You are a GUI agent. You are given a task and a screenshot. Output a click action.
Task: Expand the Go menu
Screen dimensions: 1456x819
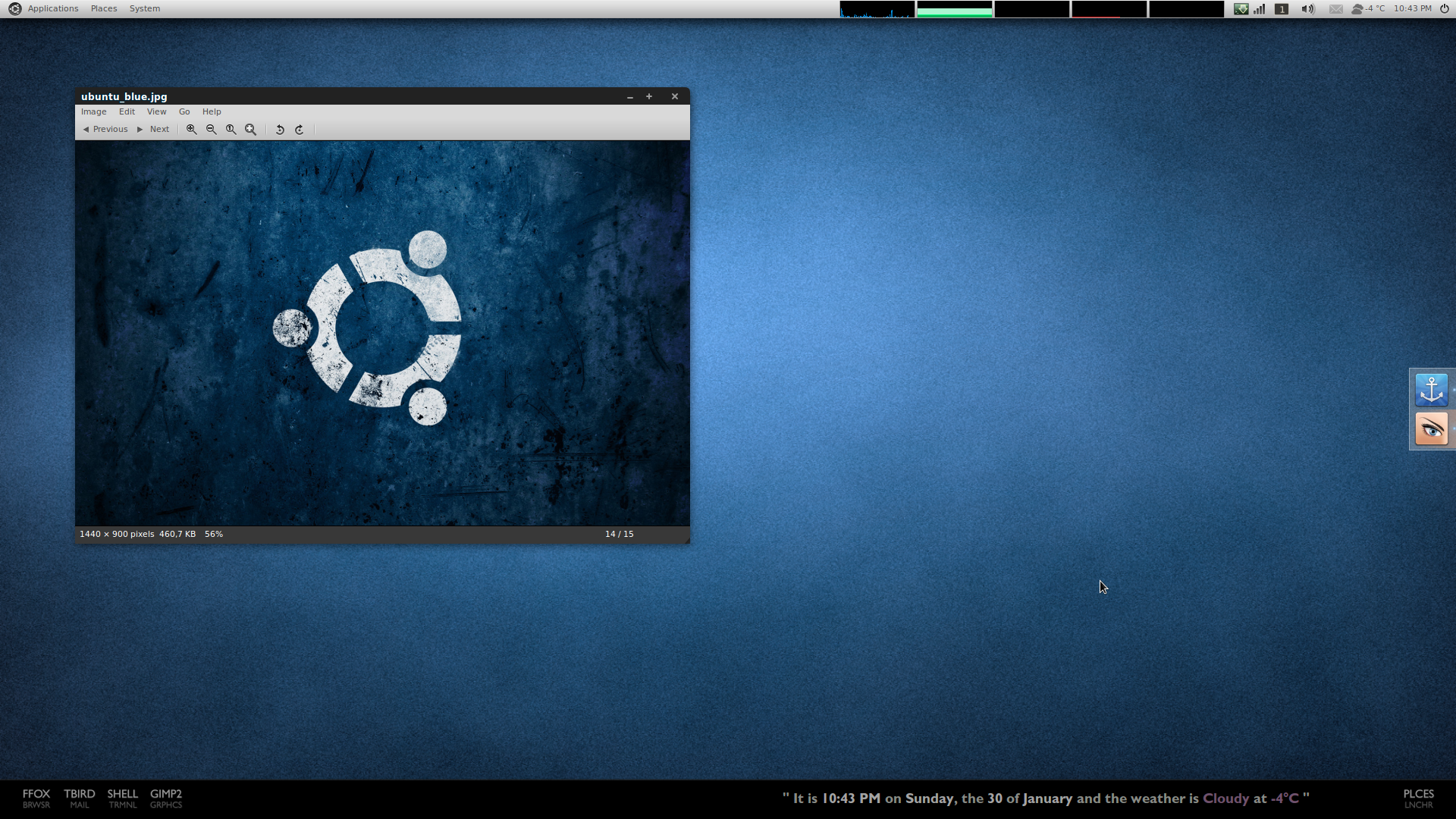tap(184, 111)
